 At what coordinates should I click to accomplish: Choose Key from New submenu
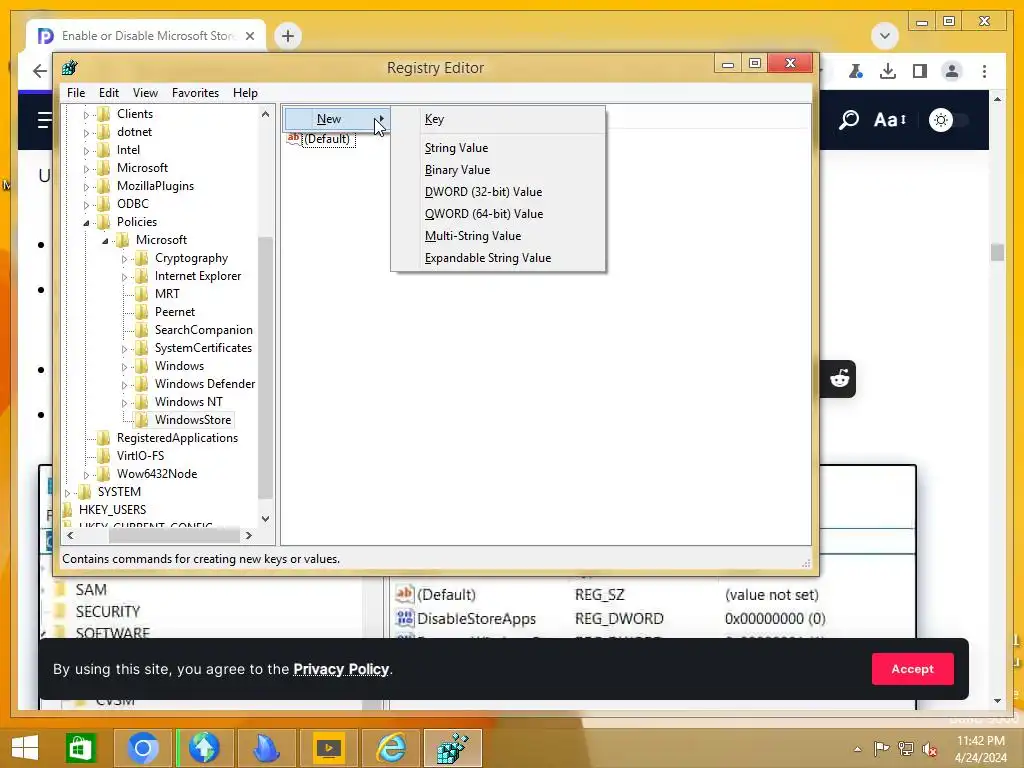tap(498, 119)
